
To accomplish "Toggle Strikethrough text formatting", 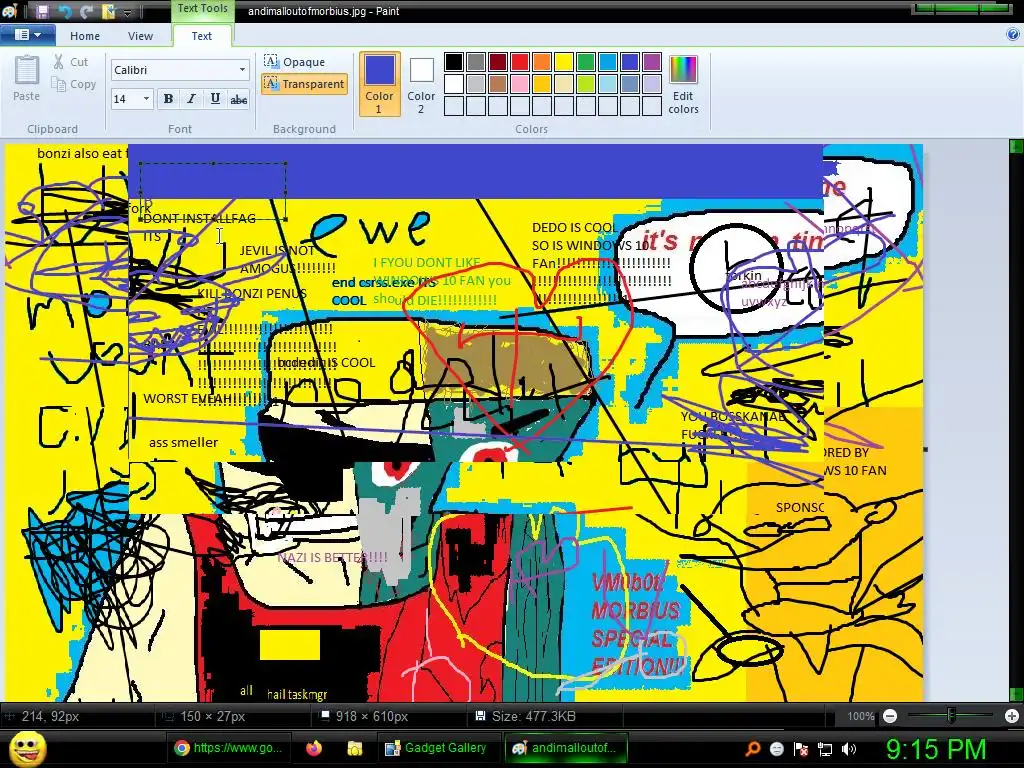I will (x=239, y=99).
